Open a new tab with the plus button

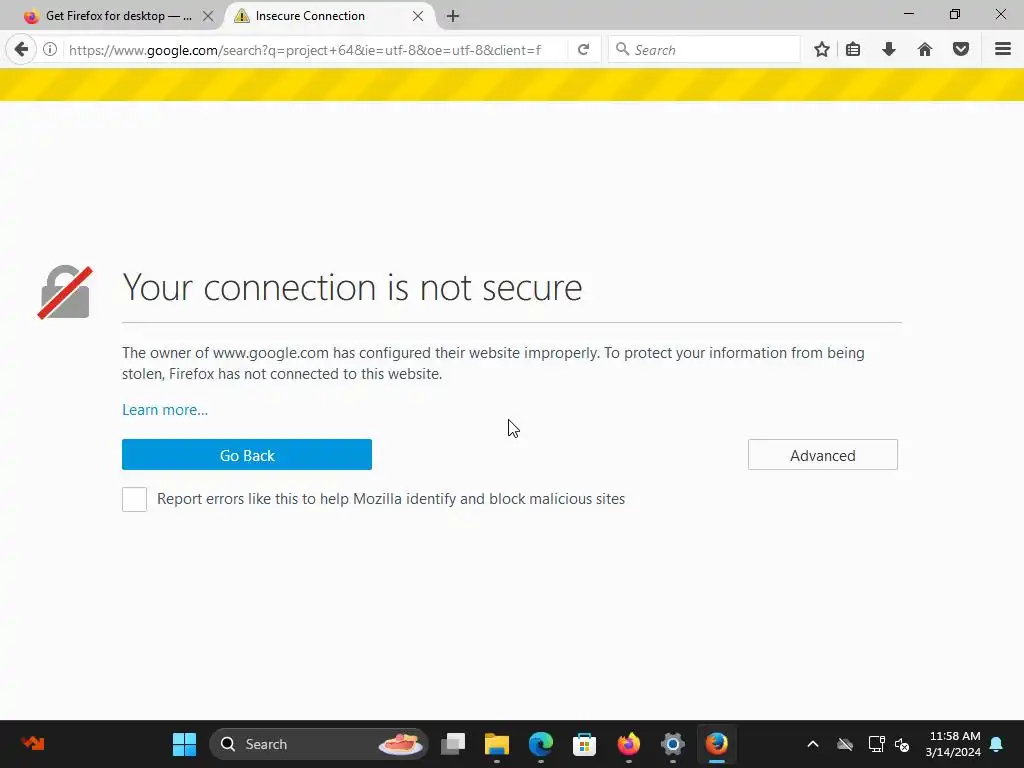[x=453, y=16]
